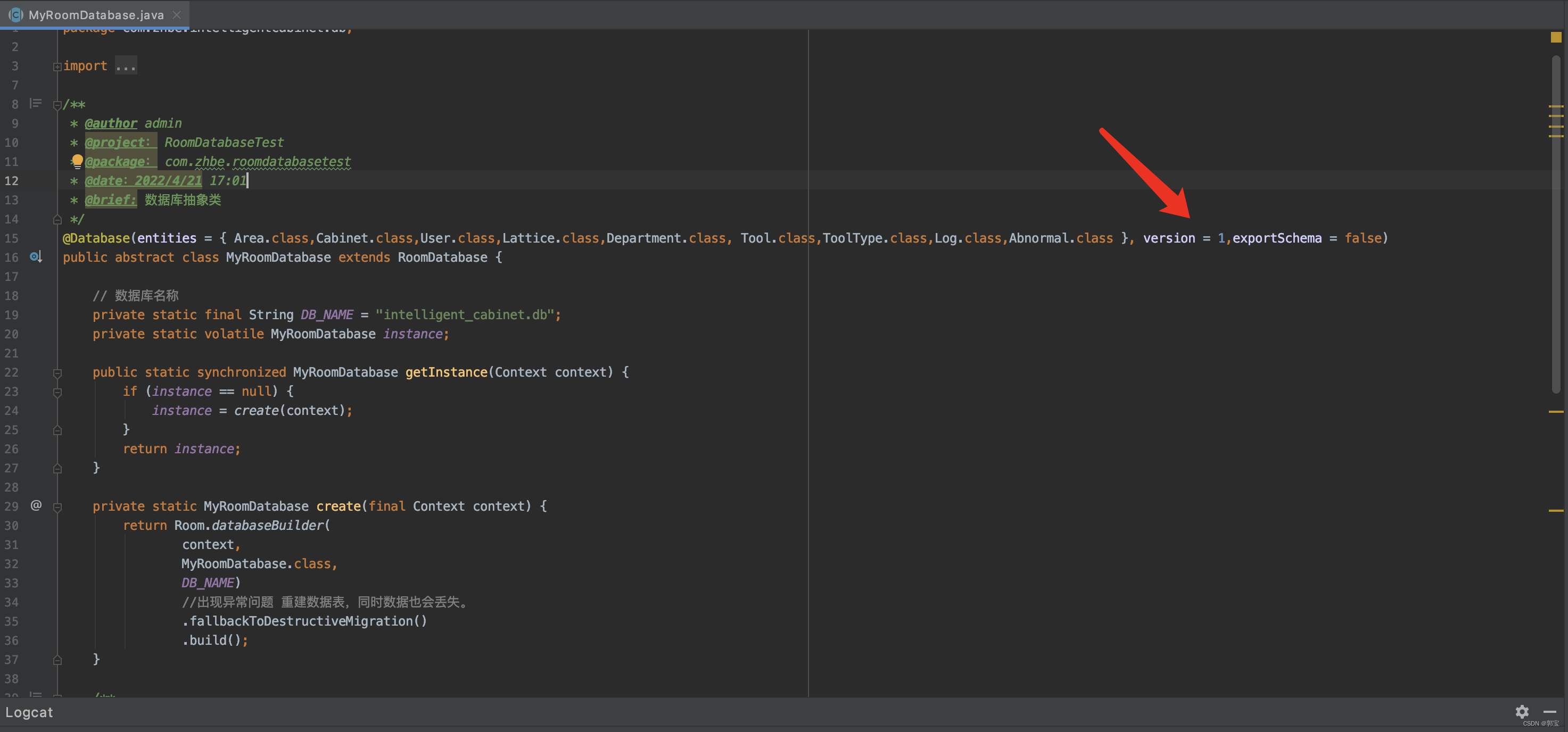Image resolution: width=1568 pixels, height=732 pixels.
Task: Click the annotation gutter icon beside line 29
Action: pyautogui.click(x=35, y=505)
